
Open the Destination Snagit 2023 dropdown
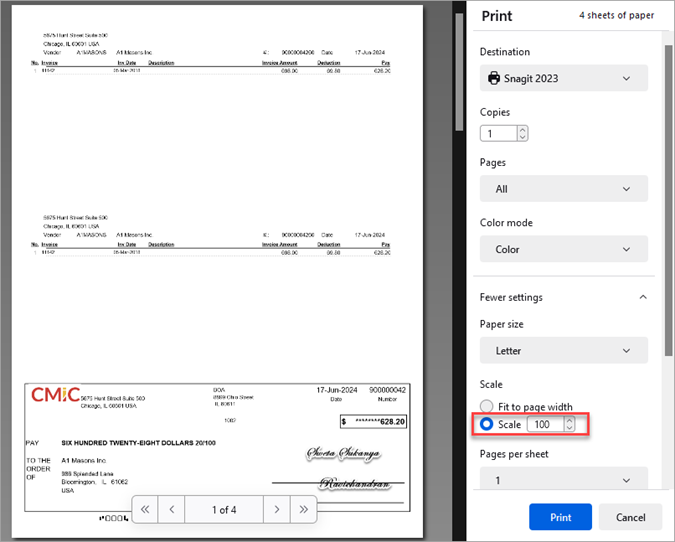coord(564,78)
